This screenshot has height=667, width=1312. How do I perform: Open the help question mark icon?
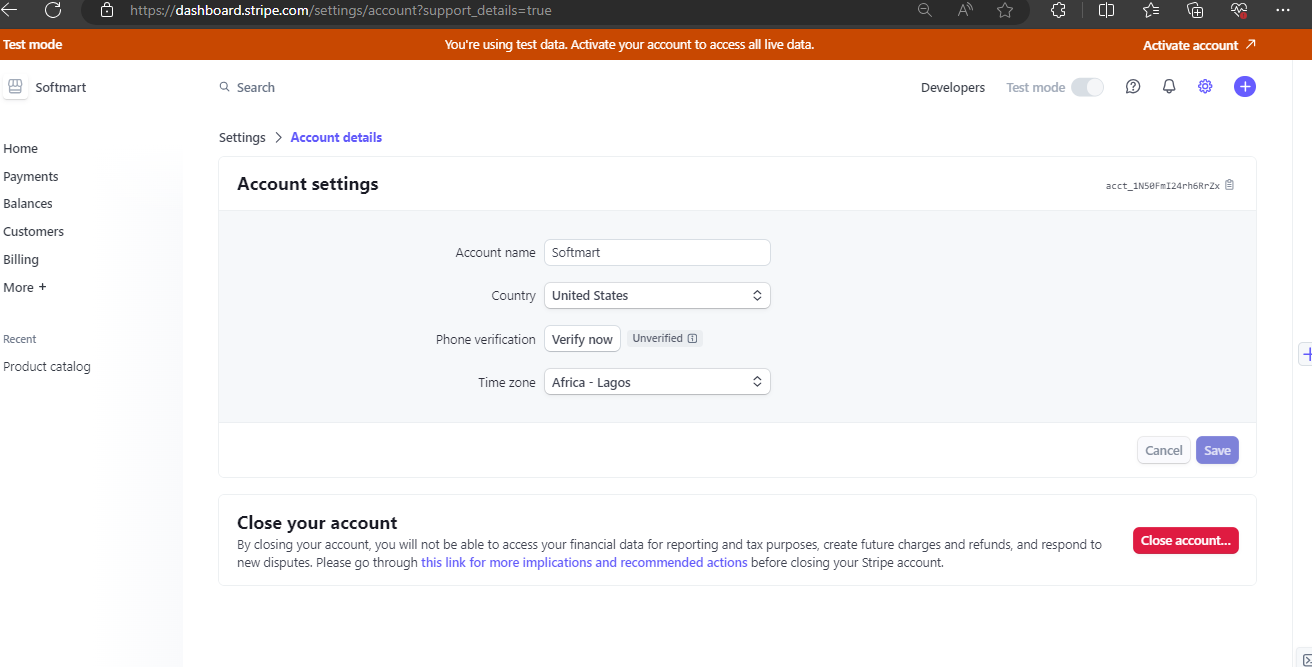1133,87
